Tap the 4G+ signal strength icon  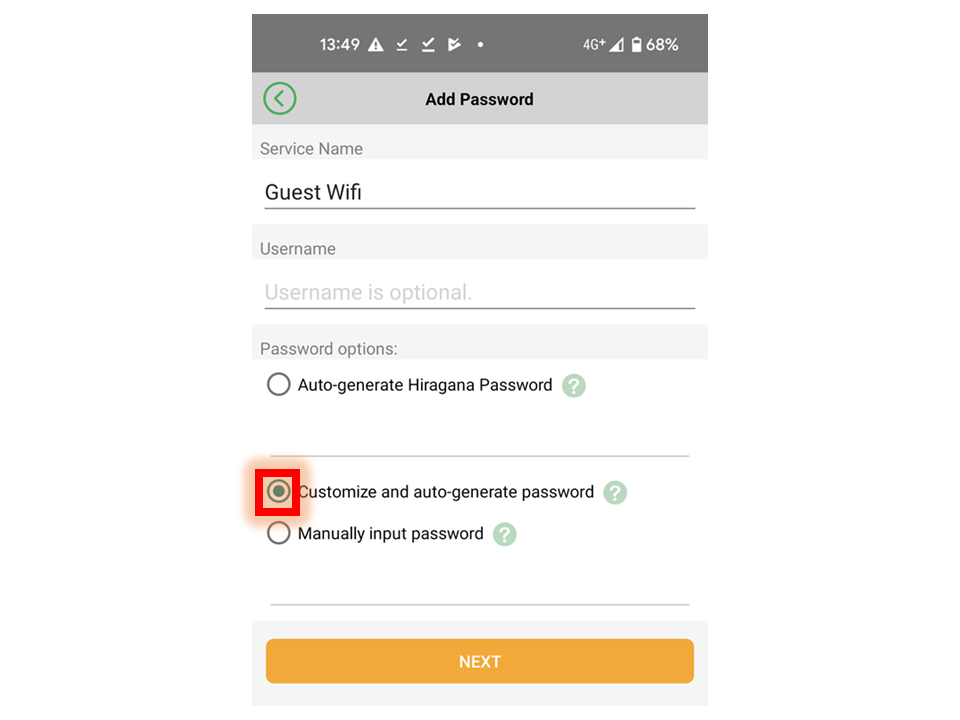point(603,45)
